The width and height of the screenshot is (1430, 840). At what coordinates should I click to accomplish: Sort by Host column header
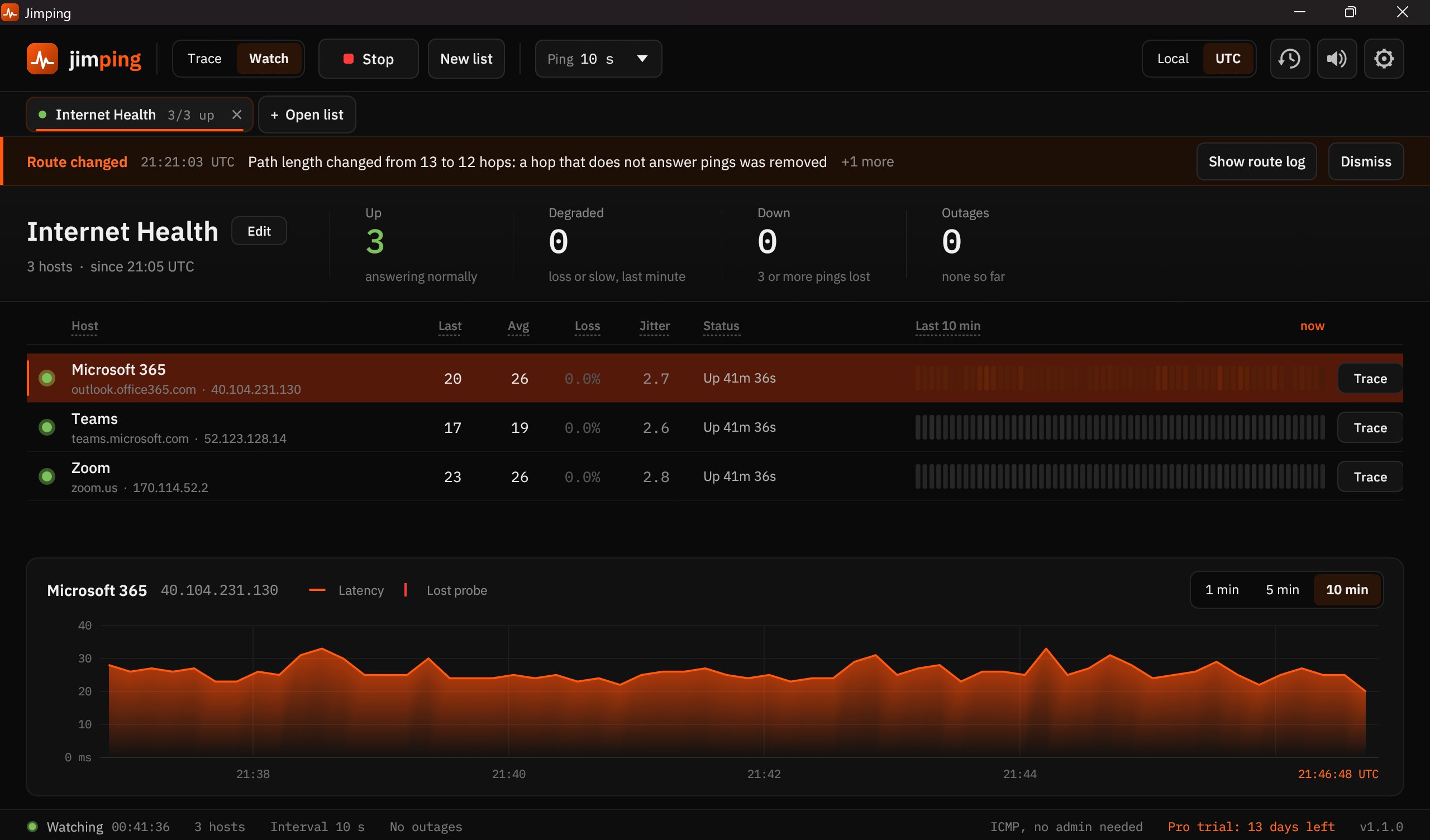(84, 326)
